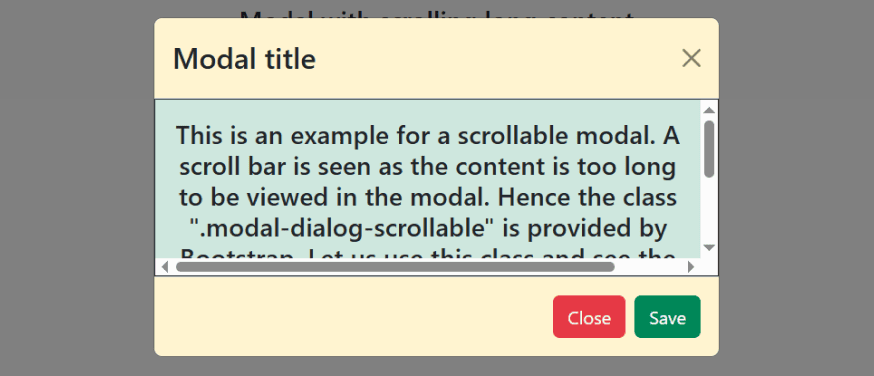Click the empty modal footer area left of Close
Viewport: 874px width, 376px height.
point(353,316)
